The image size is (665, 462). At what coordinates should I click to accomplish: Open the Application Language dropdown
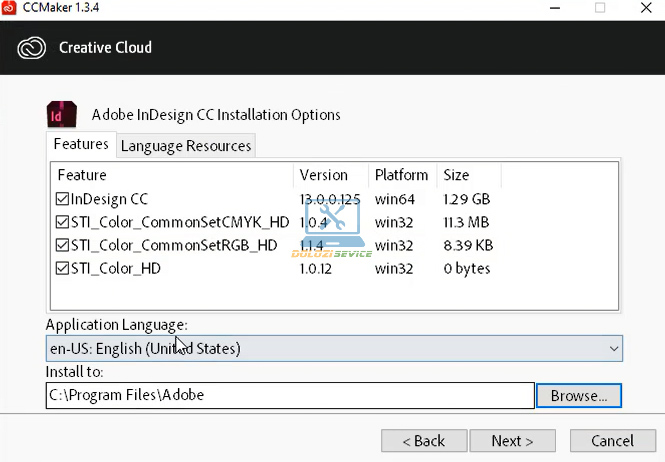(x=334, y=348)
